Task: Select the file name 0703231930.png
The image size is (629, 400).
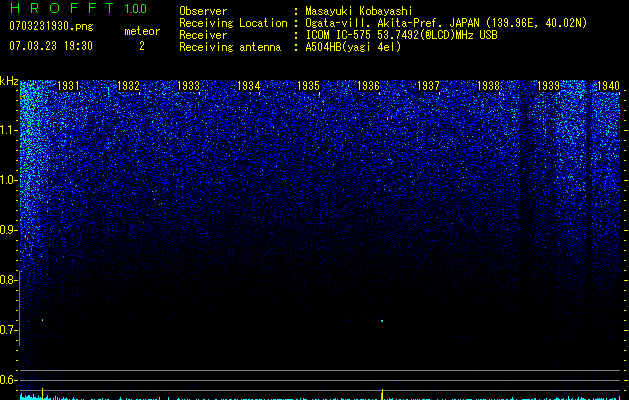Action: click(x=51, y=26)
